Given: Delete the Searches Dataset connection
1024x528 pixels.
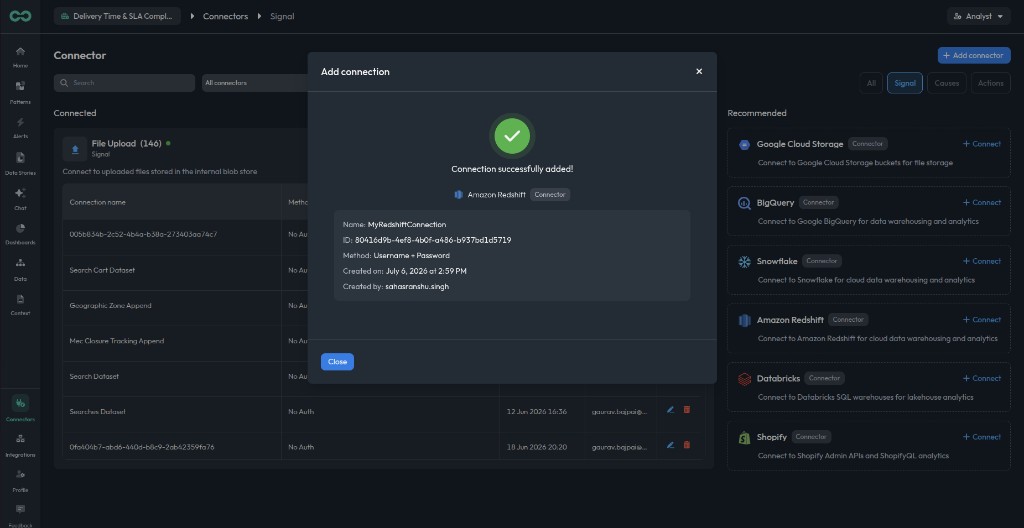Looking at the screenshot, I should 686,410.
